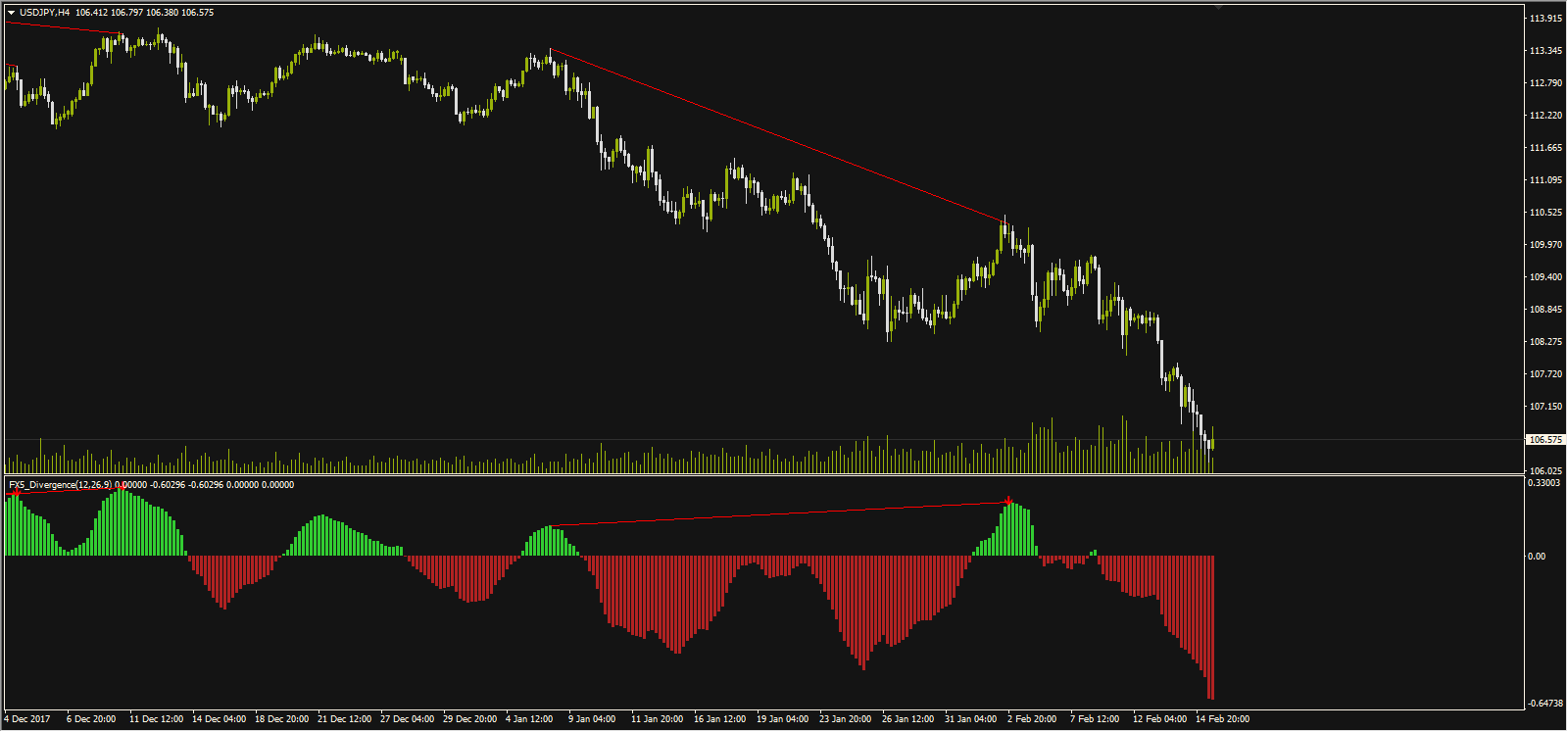Click the current price label 106.575
The image size is (1568, 732).
[x=1544, y=440]
